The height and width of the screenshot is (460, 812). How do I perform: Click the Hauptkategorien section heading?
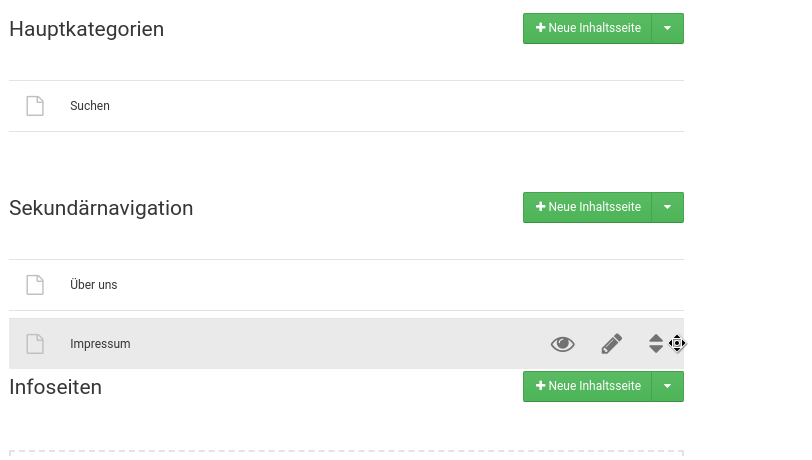(87, 29)
